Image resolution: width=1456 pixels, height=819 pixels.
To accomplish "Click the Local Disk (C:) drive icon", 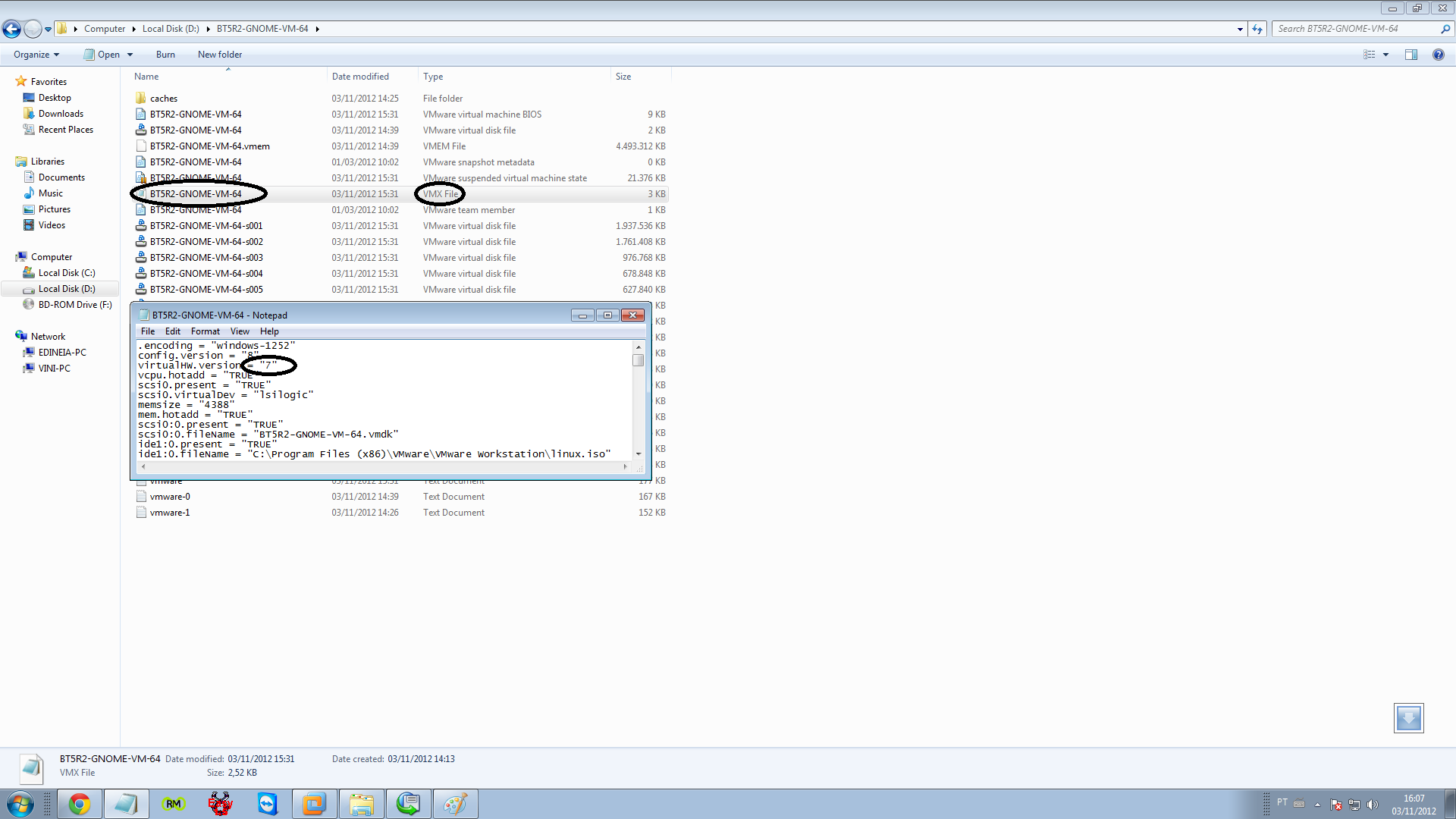I will (x=29, y=273).
